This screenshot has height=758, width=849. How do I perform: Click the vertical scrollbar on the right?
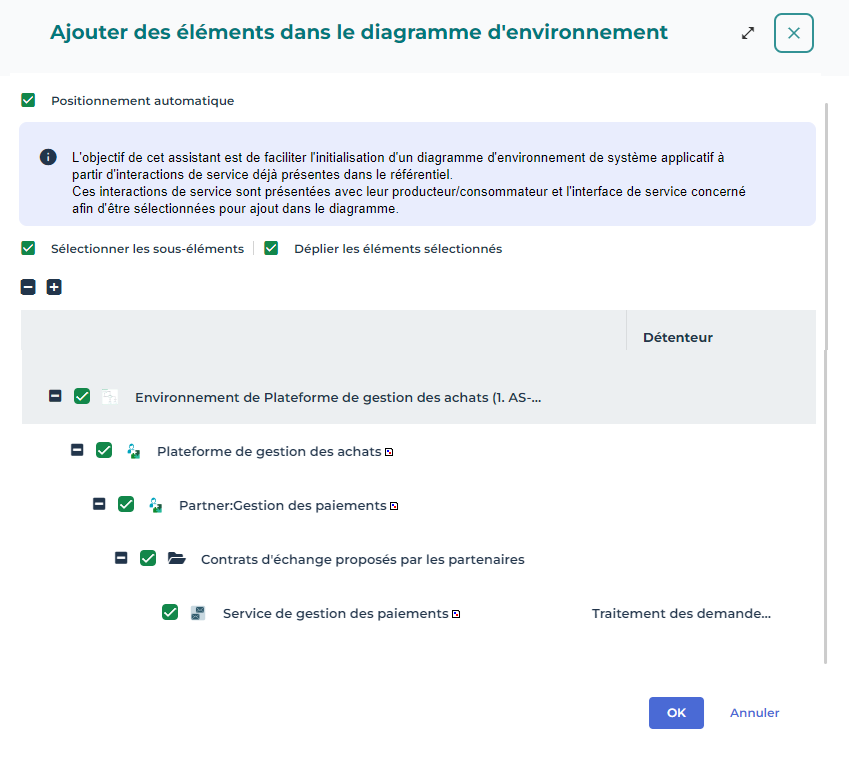[826, 380]
